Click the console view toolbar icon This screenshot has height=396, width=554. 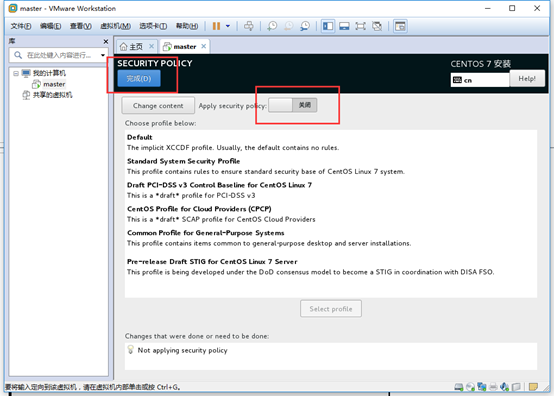[400, 26]
